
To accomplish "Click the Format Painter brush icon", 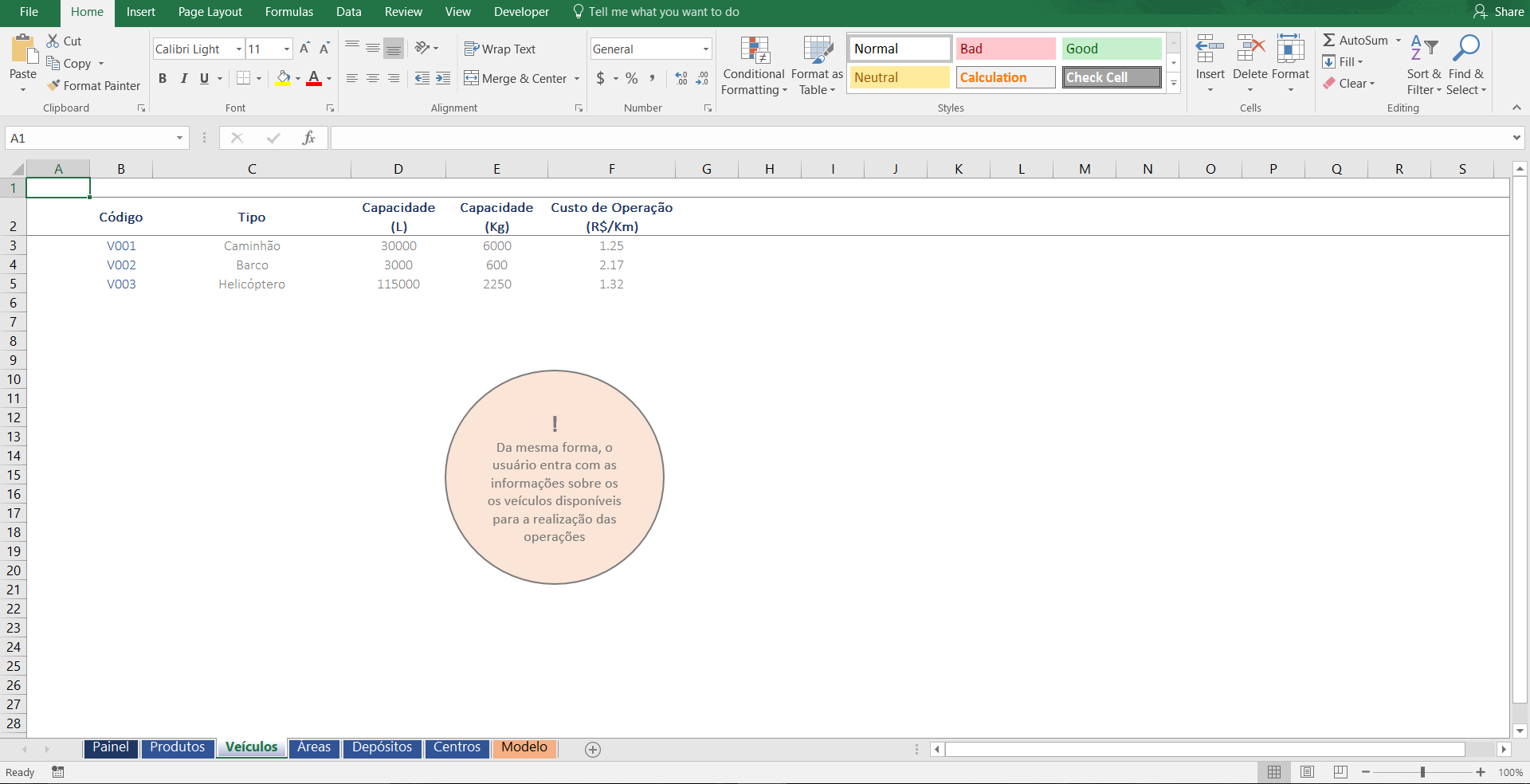I will tap(53, 85).
